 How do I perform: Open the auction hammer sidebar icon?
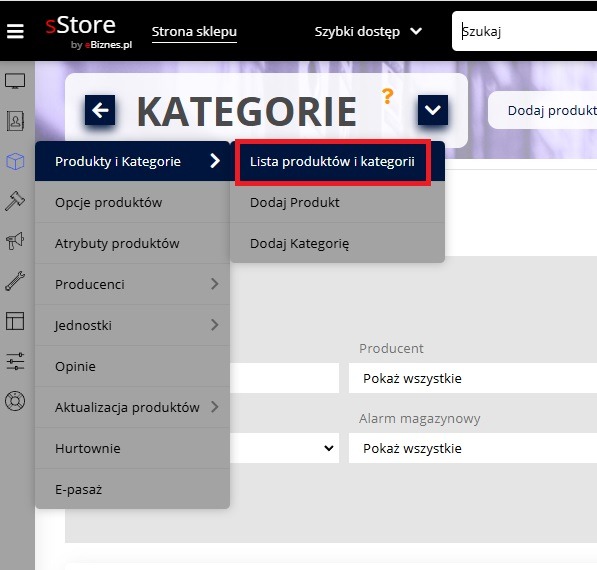click(x=15, y=201)
